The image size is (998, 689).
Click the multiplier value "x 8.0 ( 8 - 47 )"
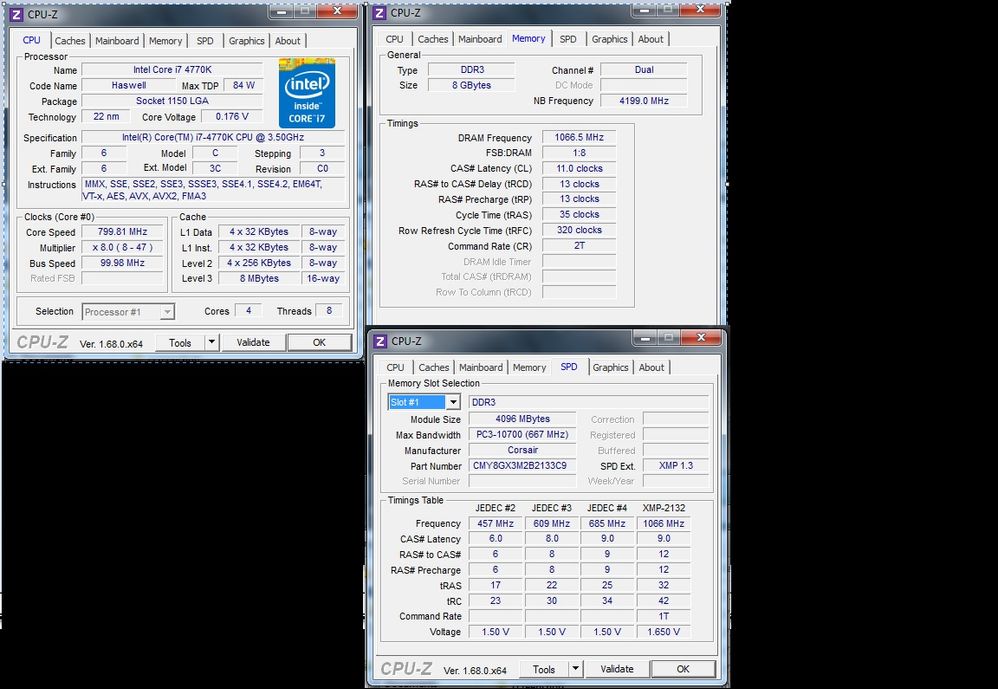coord(122,247)
